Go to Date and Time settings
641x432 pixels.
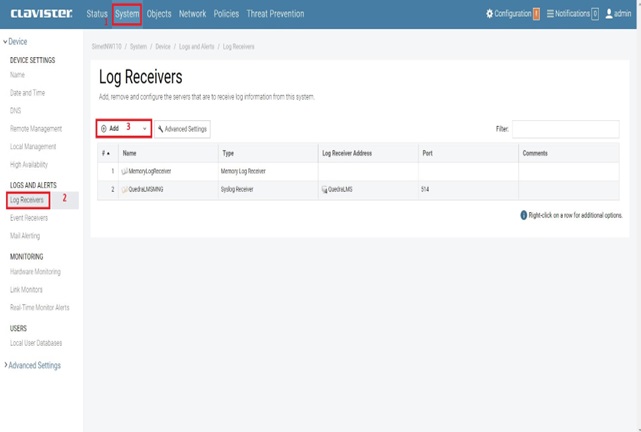pyautogui.click(x=29, y=93)
